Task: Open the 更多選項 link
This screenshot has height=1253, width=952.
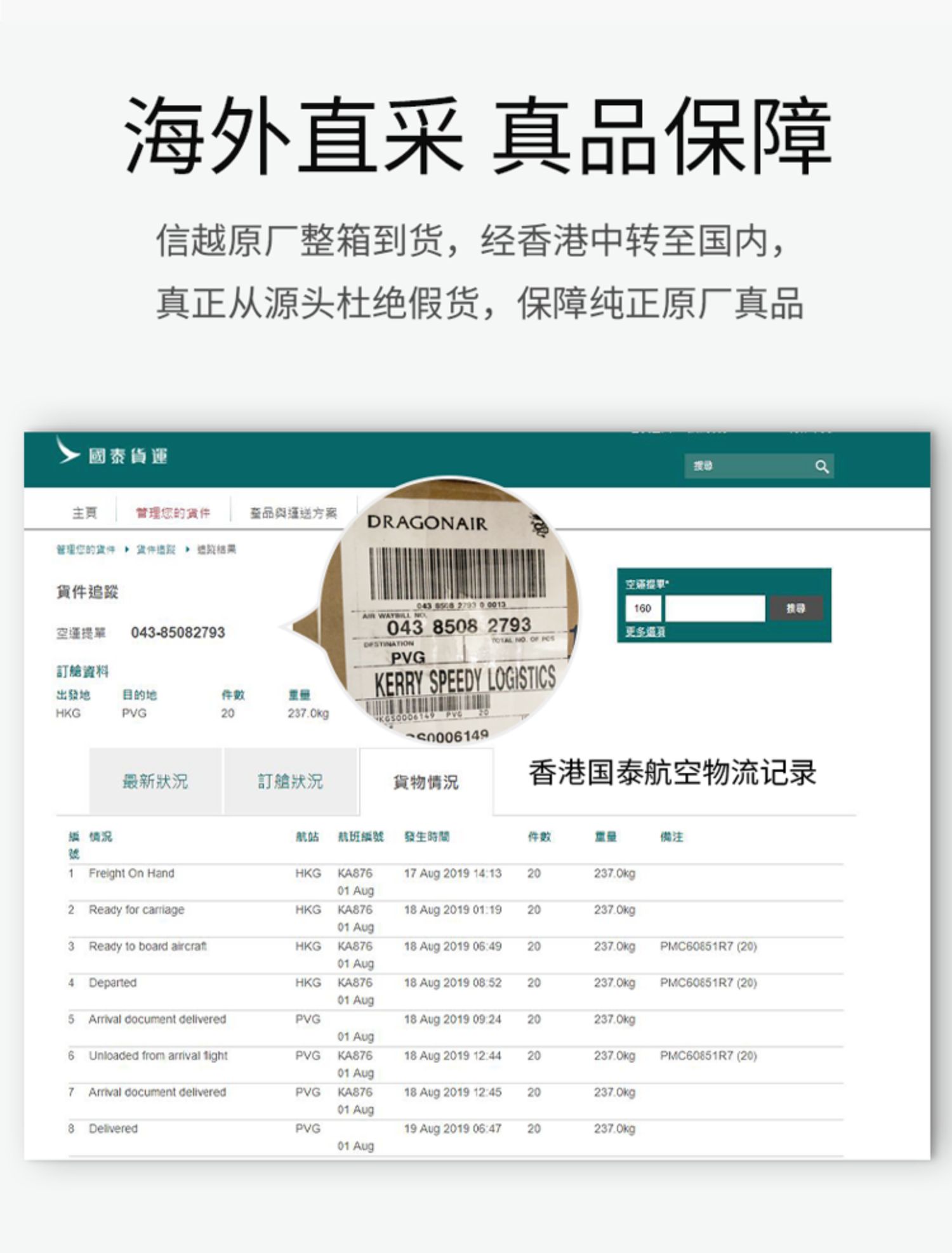Action: (x=645, y=632)
